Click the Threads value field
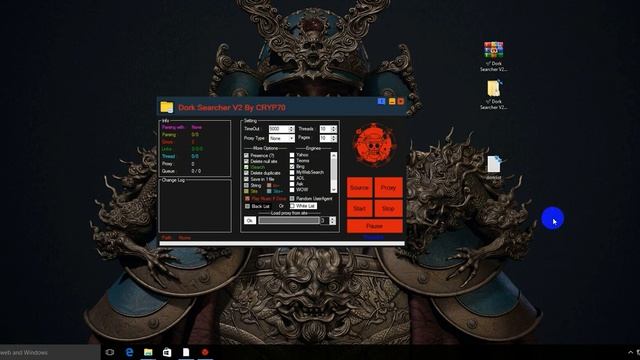The width and height of the screenshot is (640, 360). [x=325, y=129]
